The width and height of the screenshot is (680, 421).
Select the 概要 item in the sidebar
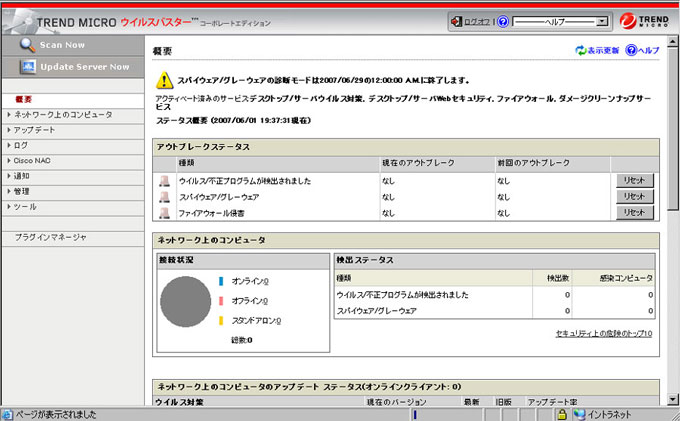coord(25,100)
